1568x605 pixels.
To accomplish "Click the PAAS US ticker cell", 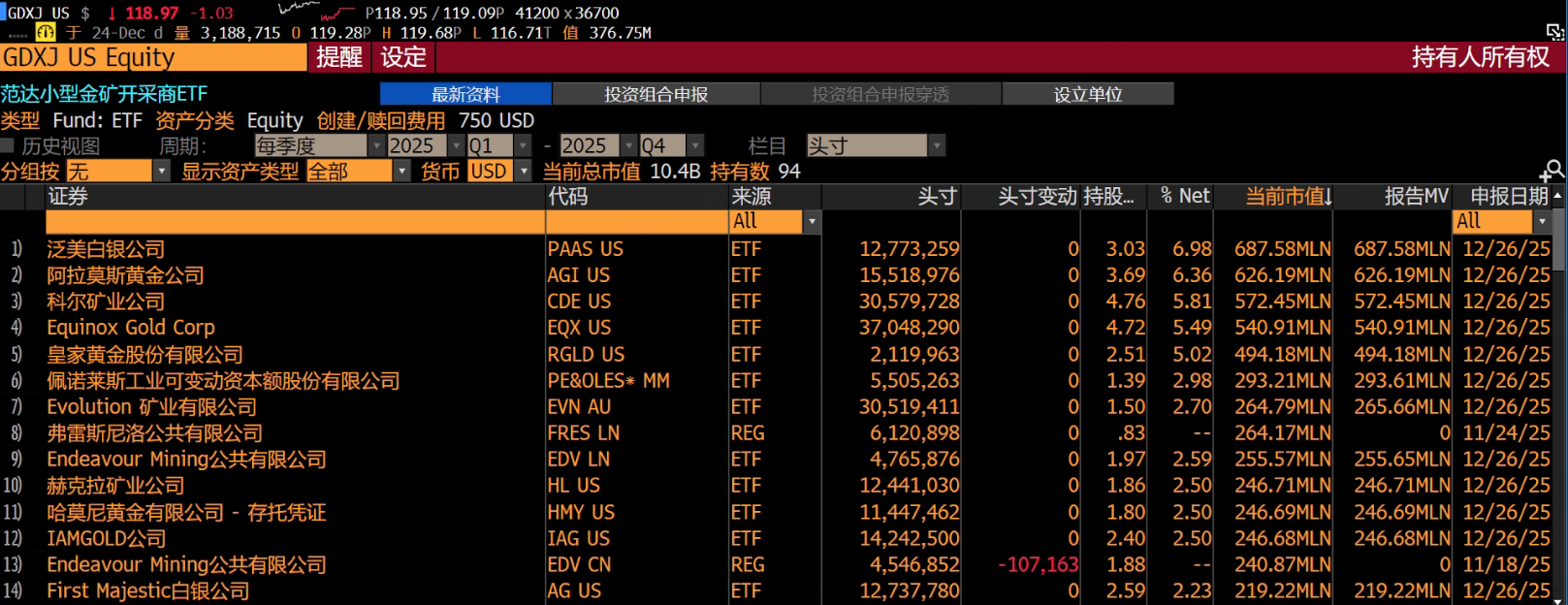I will (x=586, y=249).
